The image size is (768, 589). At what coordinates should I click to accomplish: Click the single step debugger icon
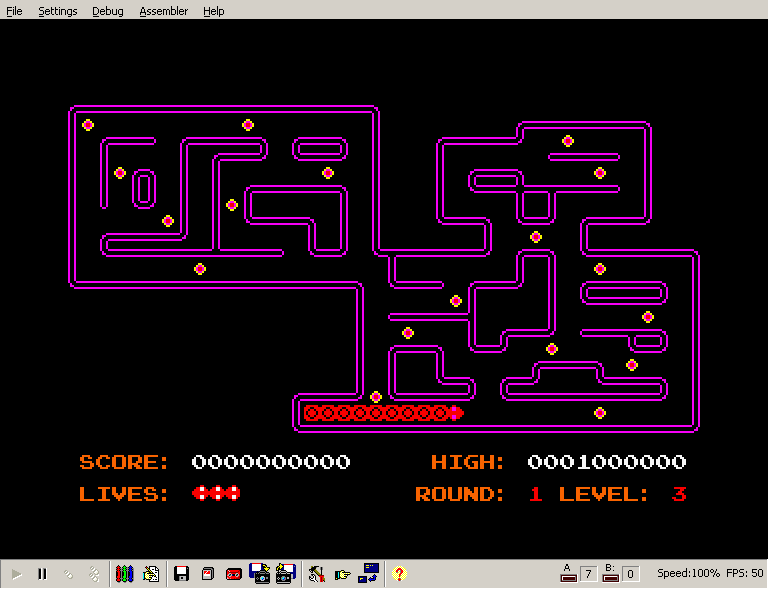pyautogui.click(x=69, y=574)
